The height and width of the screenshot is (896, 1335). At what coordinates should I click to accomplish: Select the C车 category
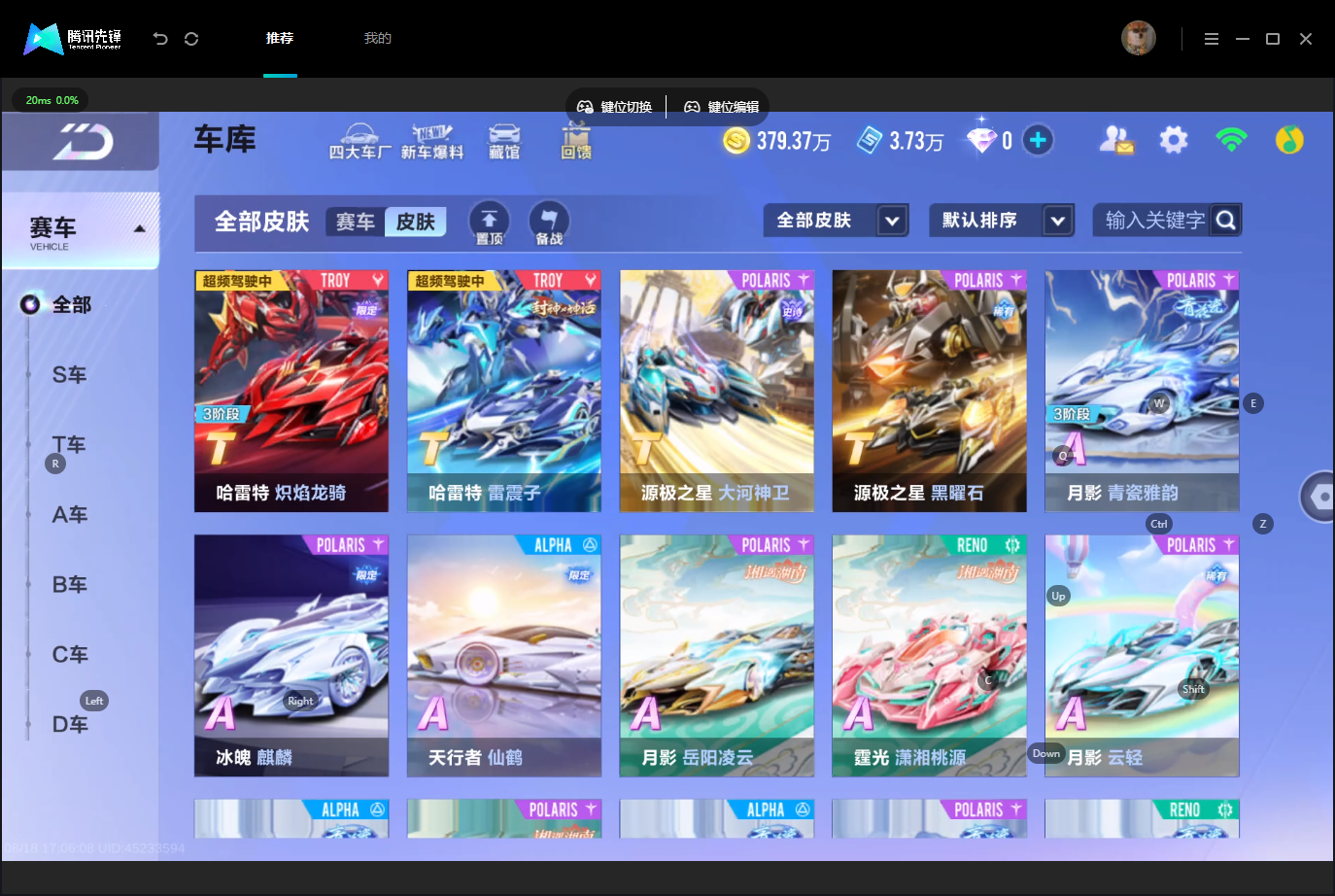tap(70, 655)
